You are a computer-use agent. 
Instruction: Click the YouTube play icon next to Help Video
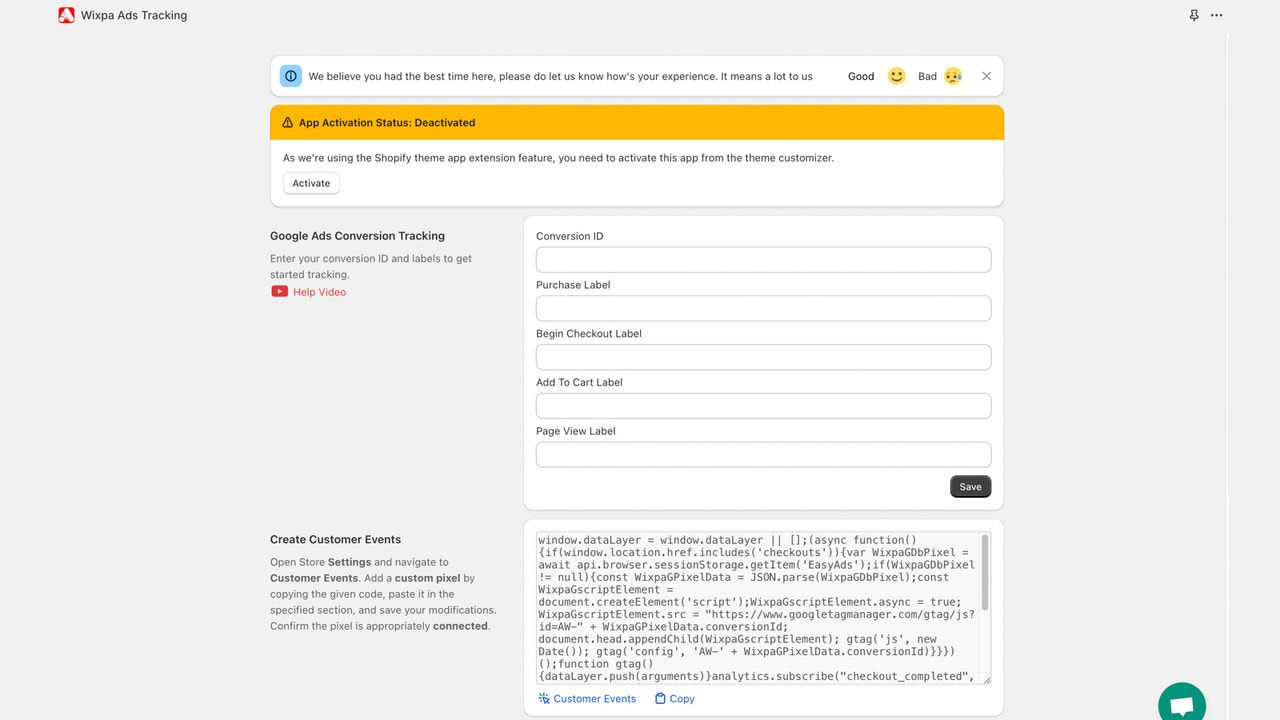tap(279, 291)
